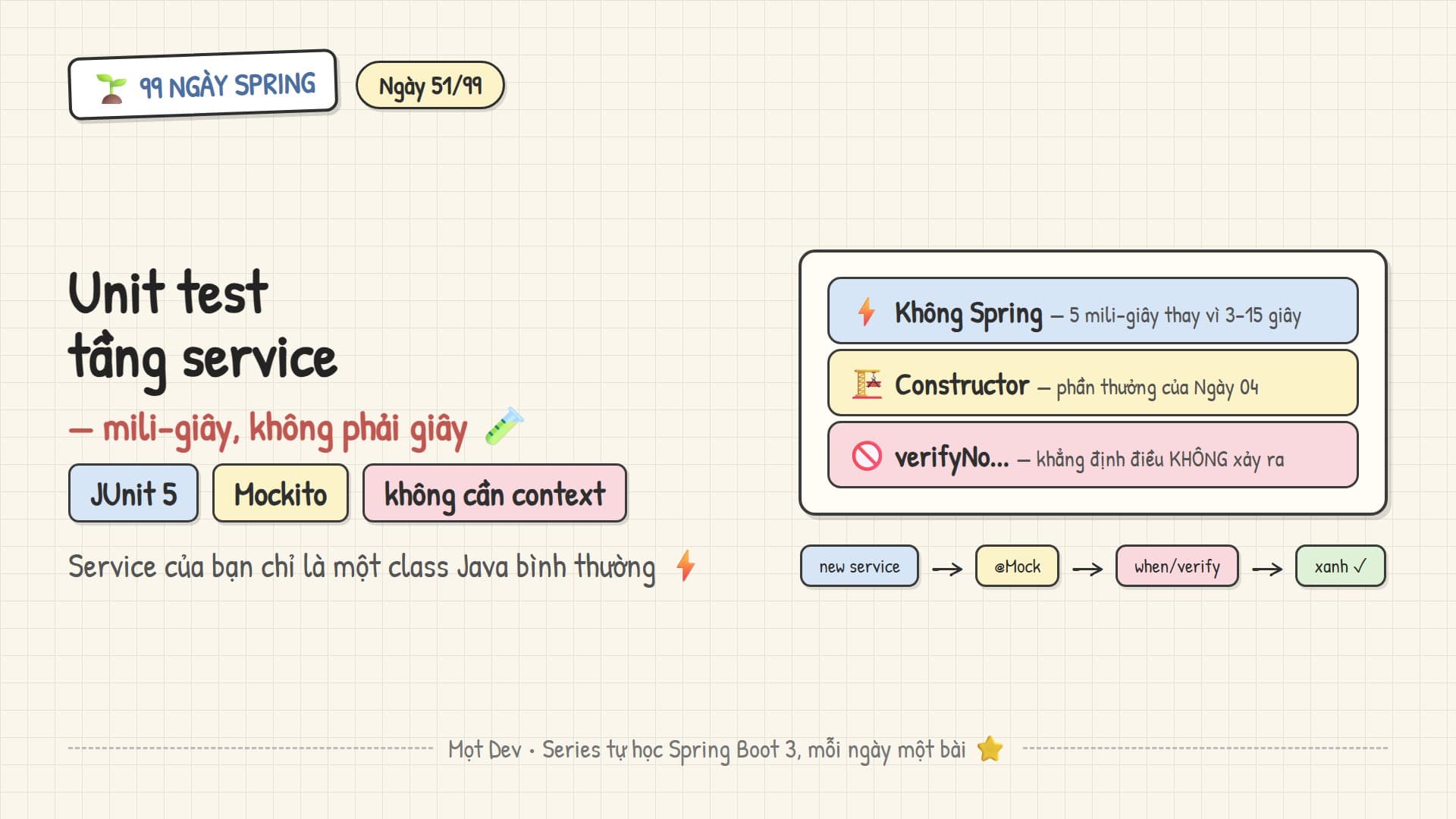1456x819 pixels.
Task: Click the construction crane icon beside Constructor
Action: point(867,384)
